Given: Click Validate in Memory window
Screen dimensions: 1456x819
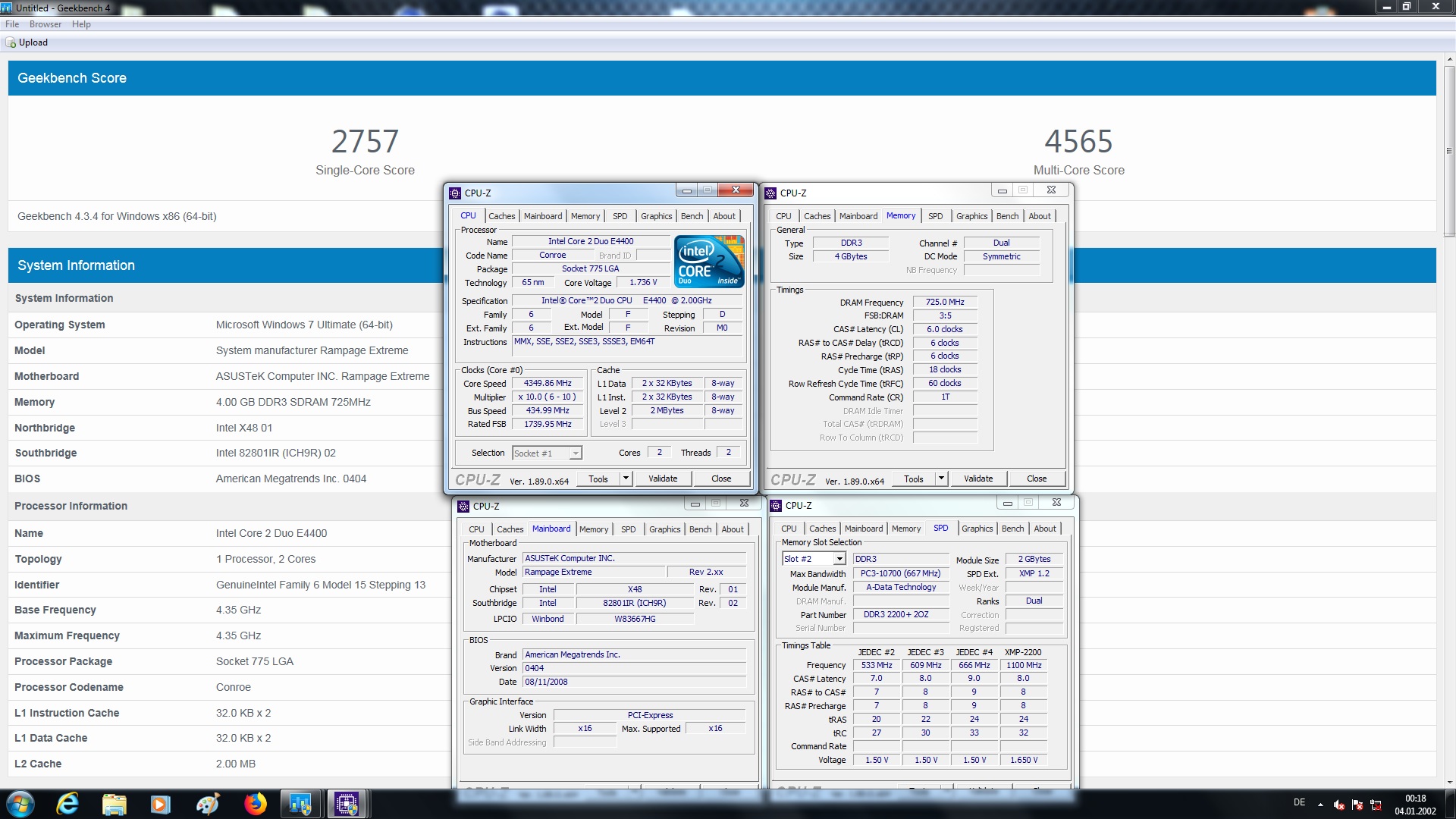Looking at the screenshot, I should (x=978, y=479).
